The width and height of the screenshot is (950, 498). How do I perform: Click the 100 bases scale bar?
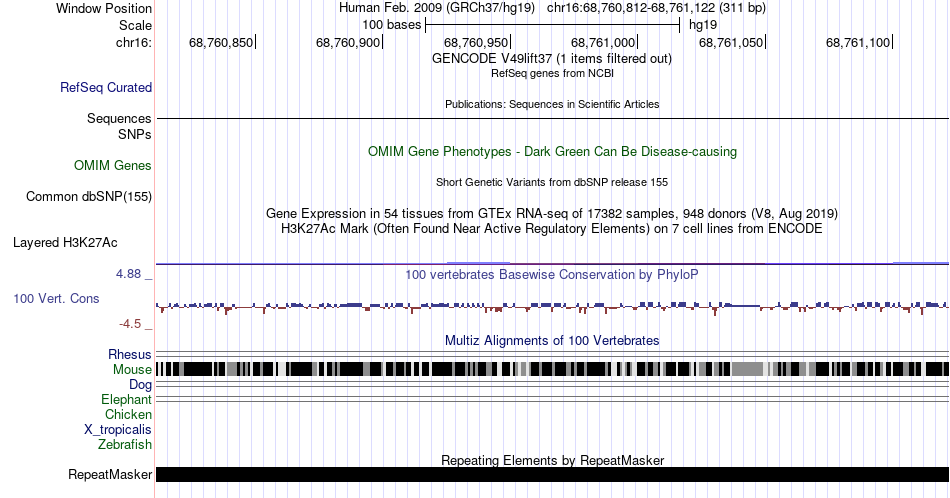tap(552, 25)
